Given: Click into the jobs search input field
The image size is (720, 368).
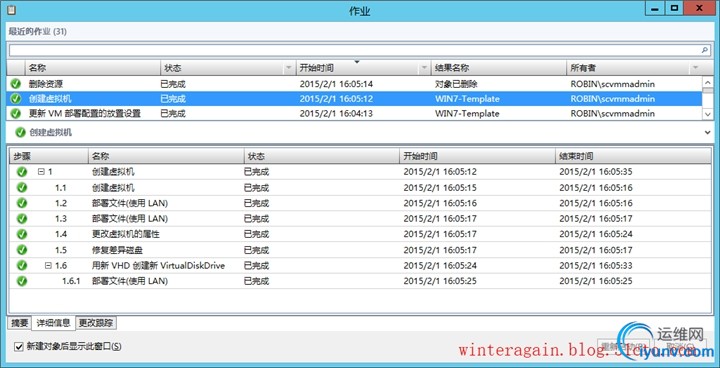Looking at the screenshot, I should point(354,49).
